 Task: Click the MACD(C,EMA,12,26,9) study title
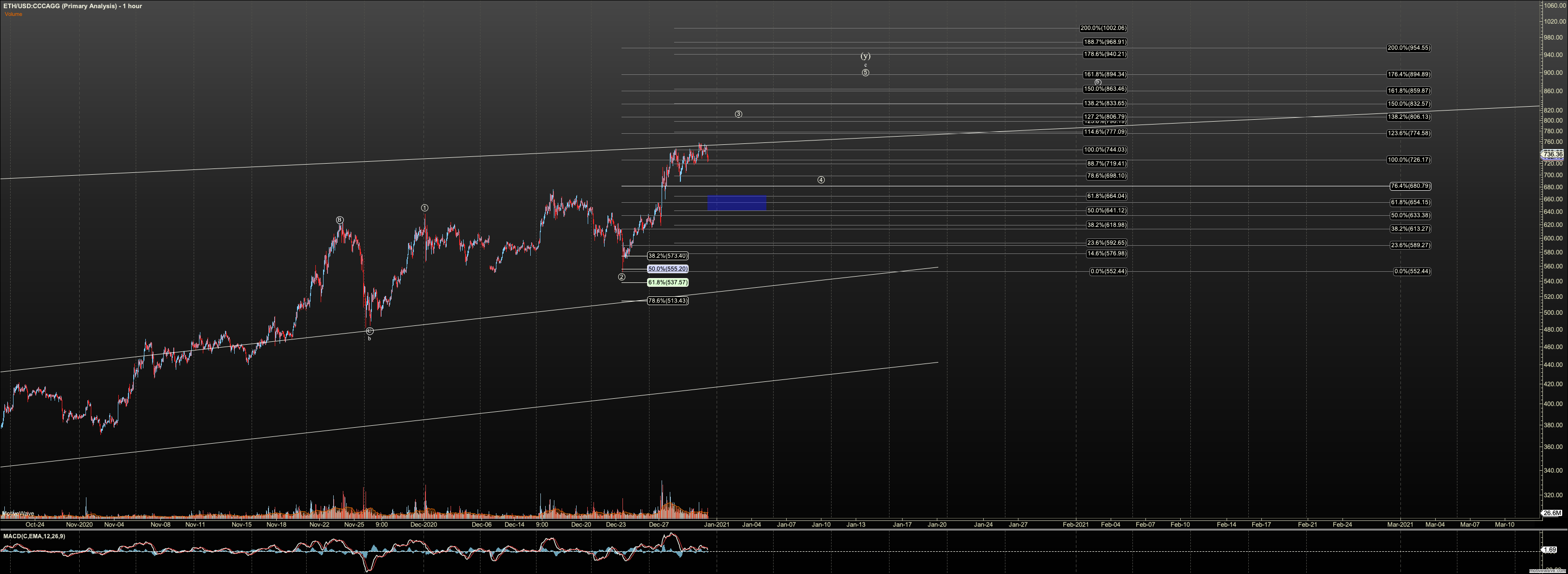[x=34, y=536]
